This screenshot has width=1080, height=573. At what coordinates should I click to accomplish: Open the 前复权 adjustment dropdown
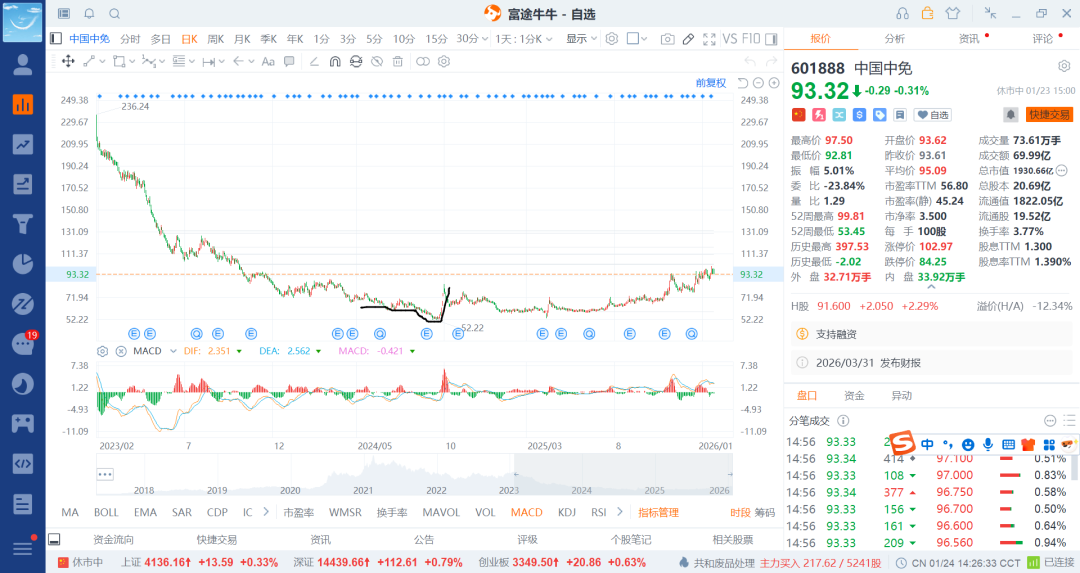point(711,83)
